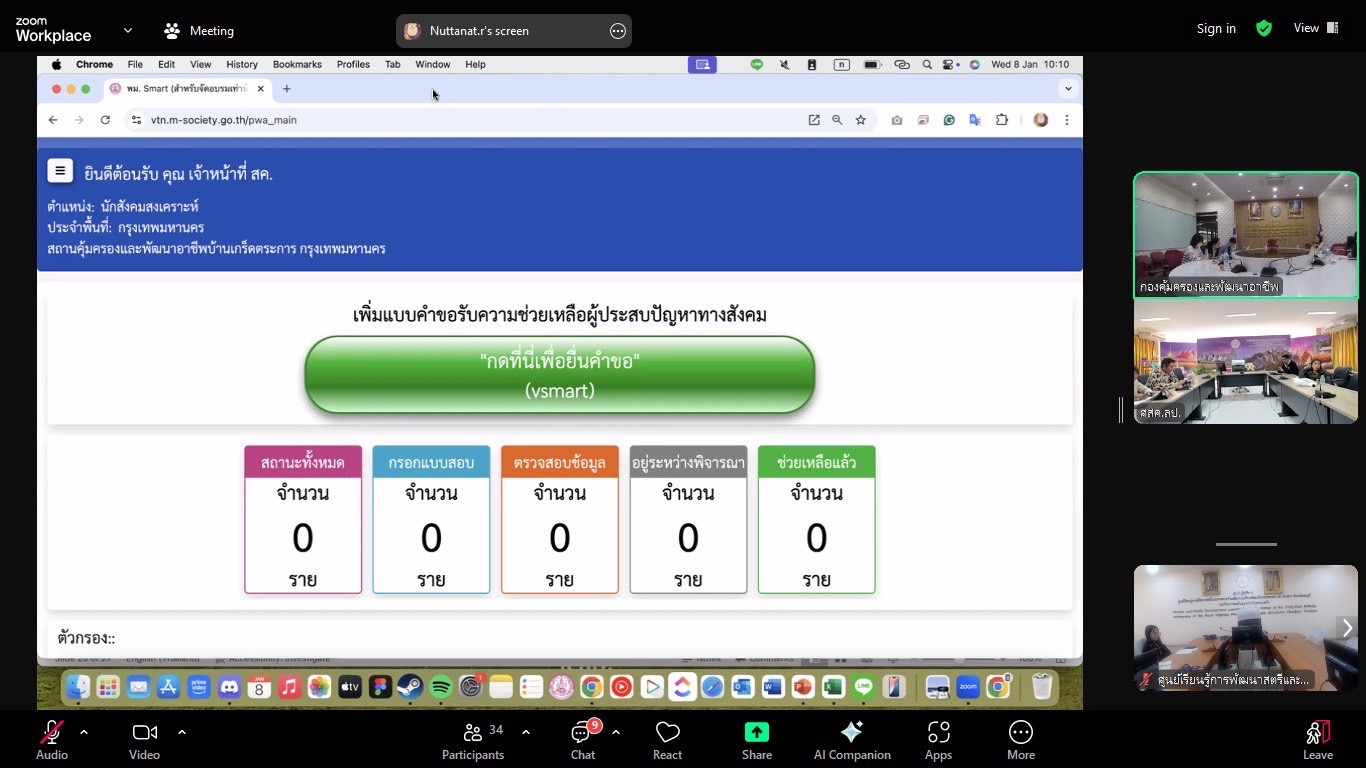Click the Sign in link
Image resolution: width=1366 pixels, height=768 pixels.
1216,28
